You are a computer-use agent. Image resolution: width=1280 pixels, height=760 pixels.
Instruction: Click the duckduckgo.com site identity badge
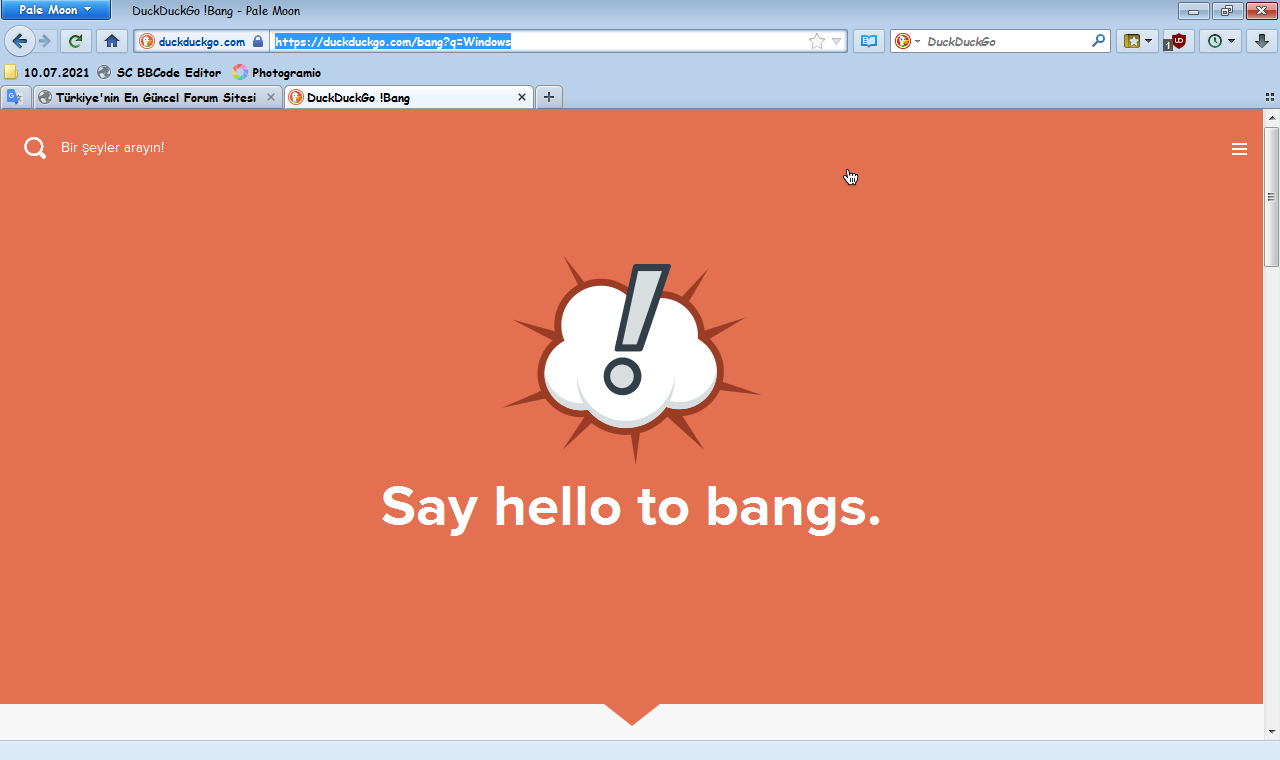tap(201, 41)
